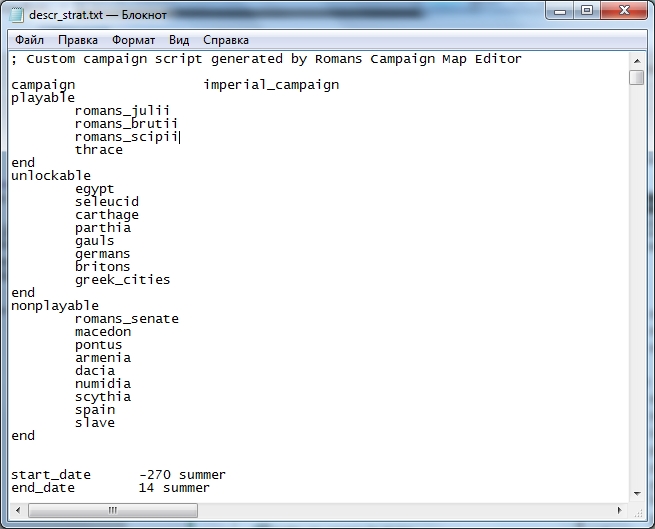The width and height of the screenshot is (655, 529).
Task: Click on the 'numidia' entry
Action: 103,384
